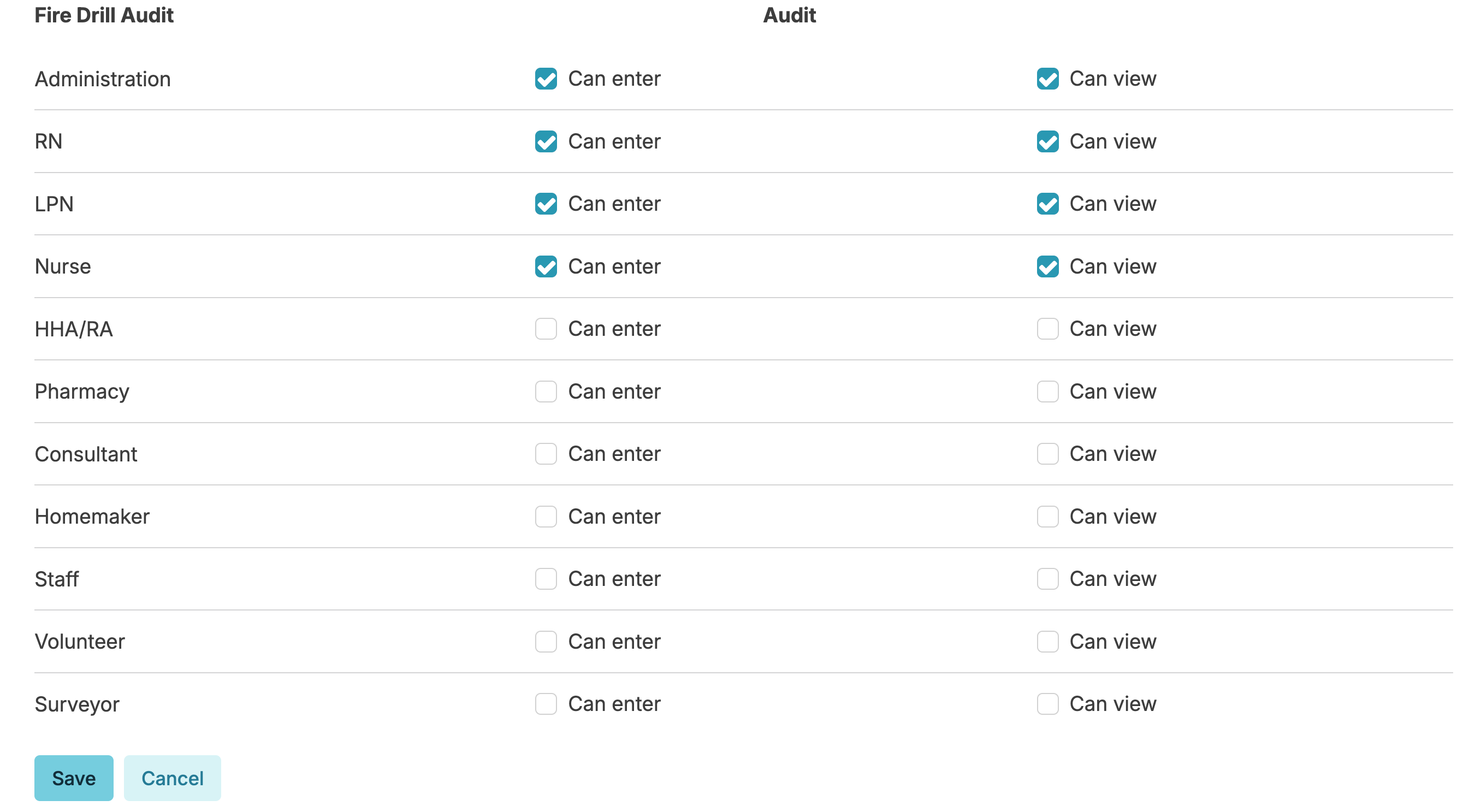Enable Can view for HHA/RA

point(1047,329)
